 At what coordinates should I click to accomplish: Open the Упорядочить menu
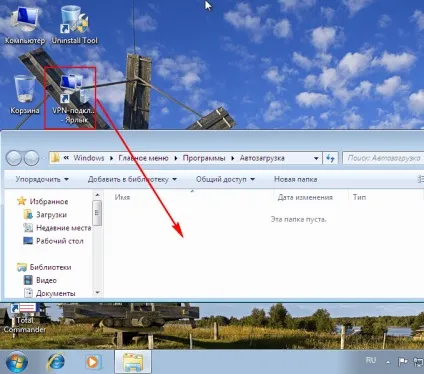tap(42, 179)
